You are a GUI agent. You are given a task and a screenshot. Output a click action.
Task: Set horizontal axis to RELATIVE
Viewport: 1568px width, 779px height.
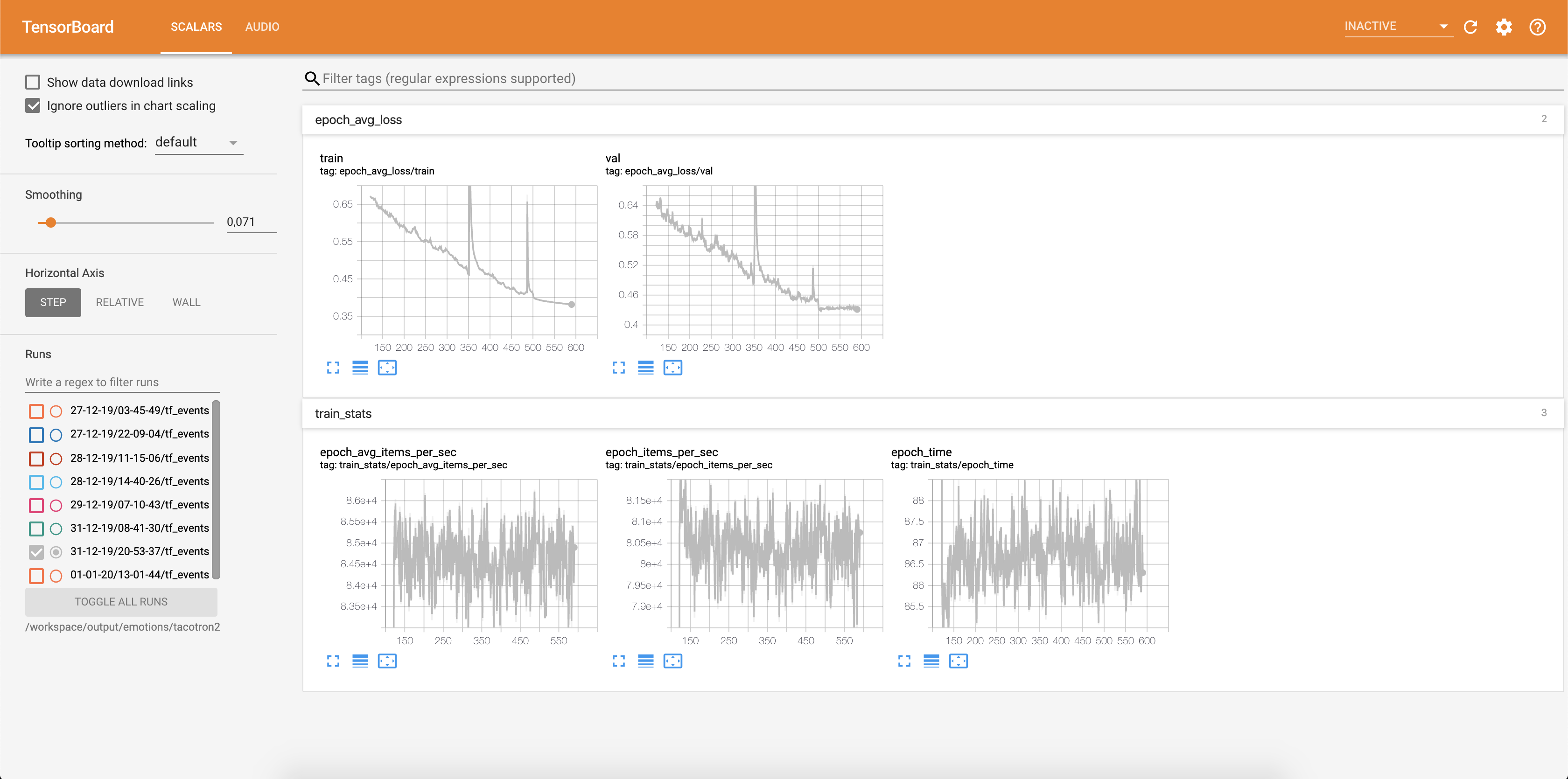coord(120,302)
